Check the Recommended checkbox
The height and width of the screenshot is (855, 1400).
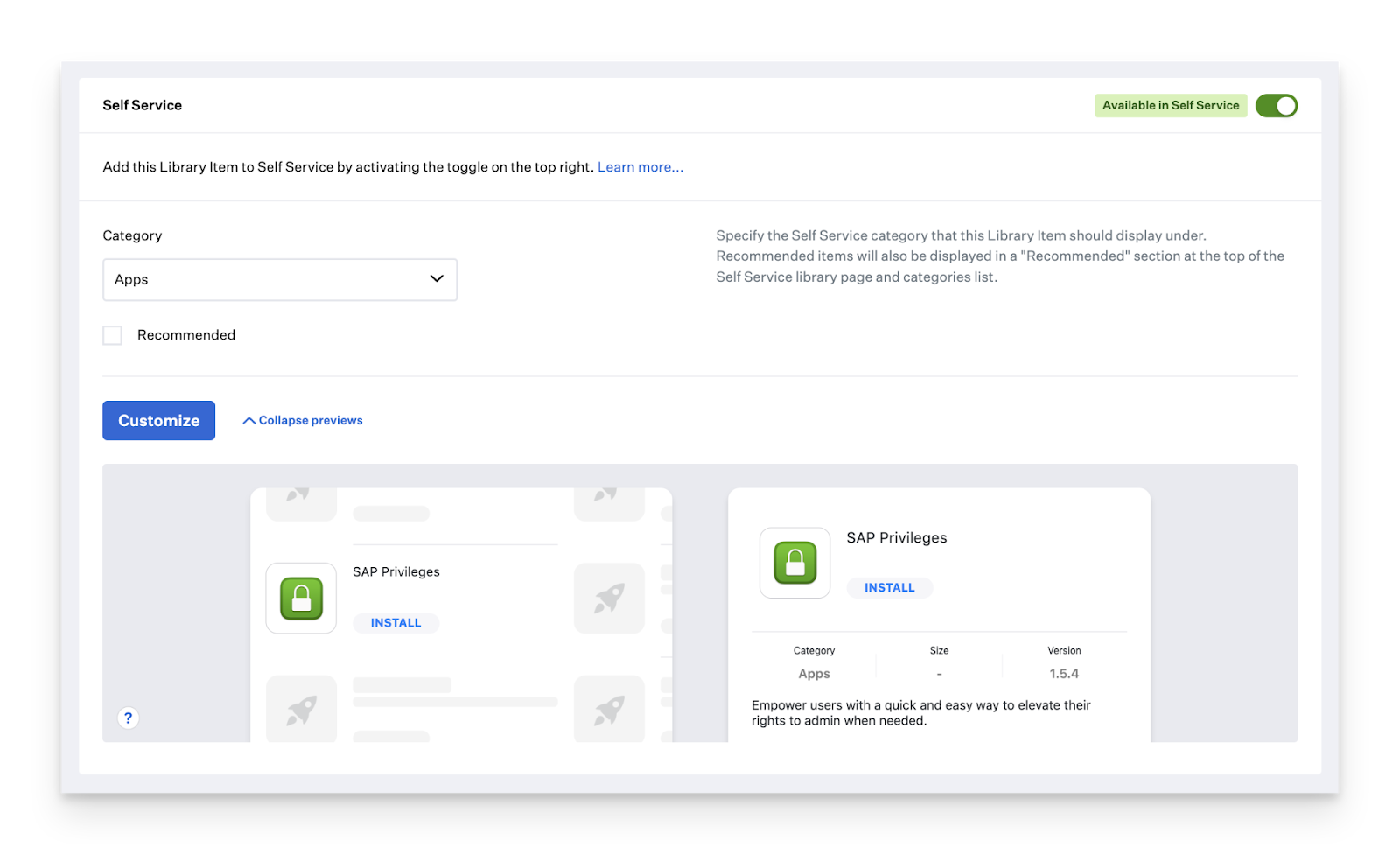coord(113,335)
